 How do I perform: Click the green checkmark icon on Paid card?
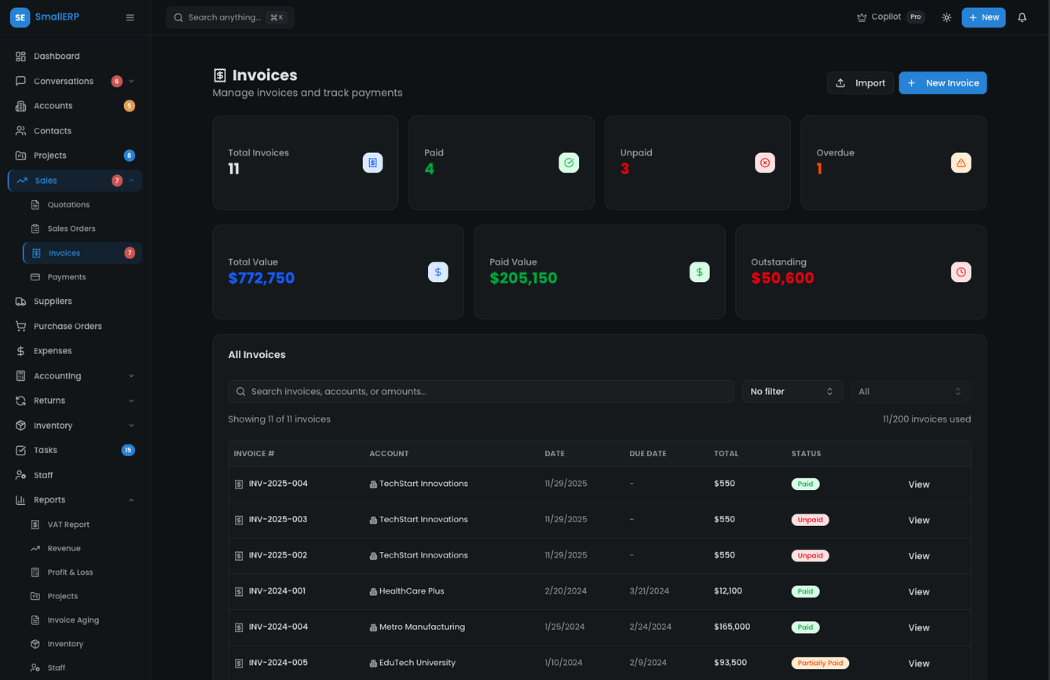tap(568, 162)
